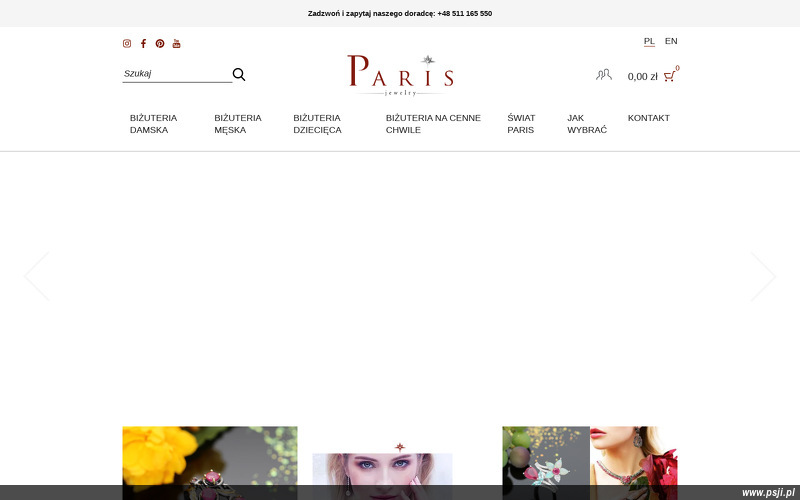Open Świat Paris menu
Image resolution: width=800 pixels, height=500 pixels.
(x=521, y=124)
